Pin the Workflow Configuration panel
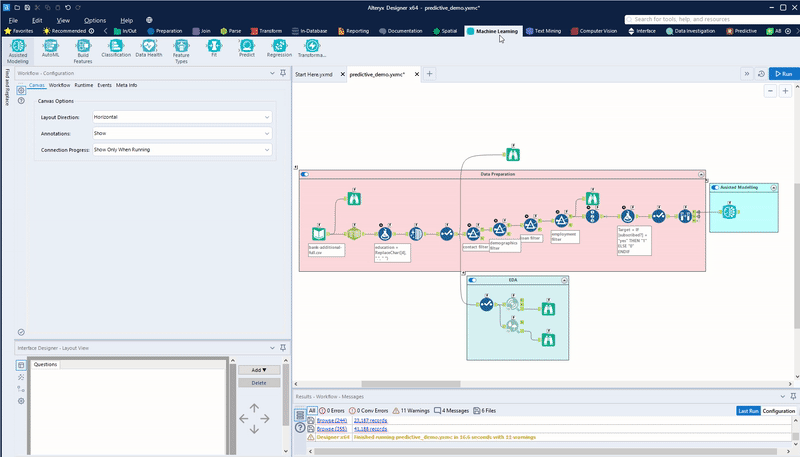The height and width of the screenshot is (457, 800). click(283, 73)
